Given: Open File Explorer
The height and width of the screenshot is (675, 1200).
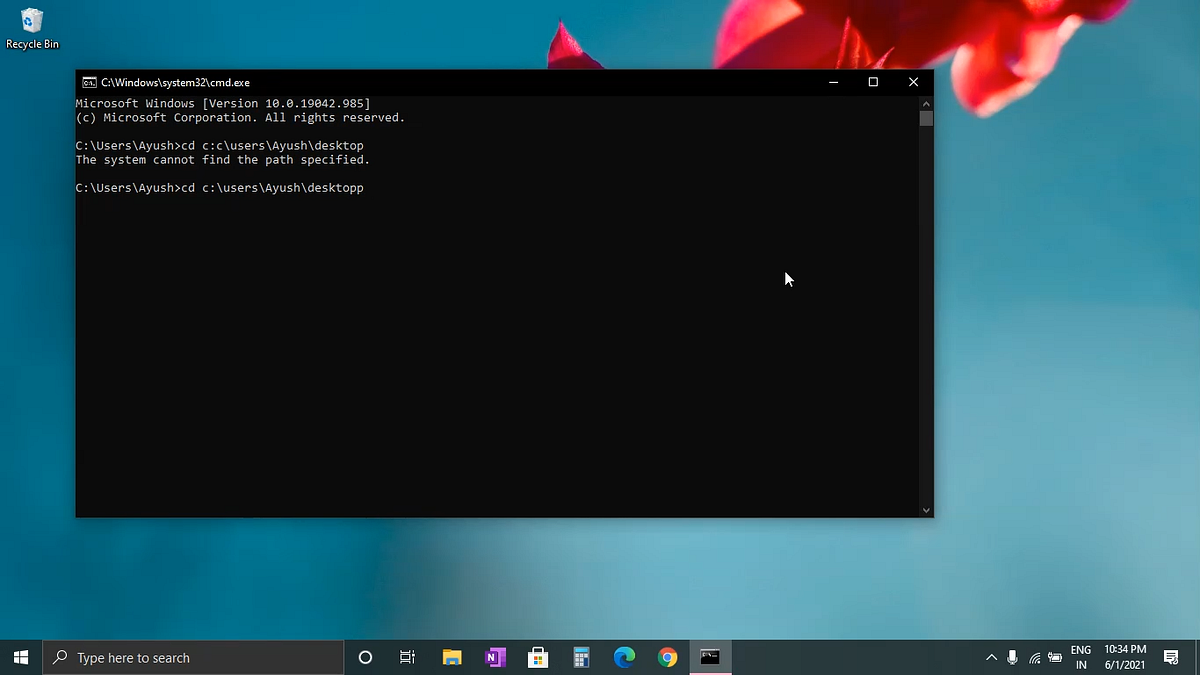Looking at the screenshot, I should point(452,657).
